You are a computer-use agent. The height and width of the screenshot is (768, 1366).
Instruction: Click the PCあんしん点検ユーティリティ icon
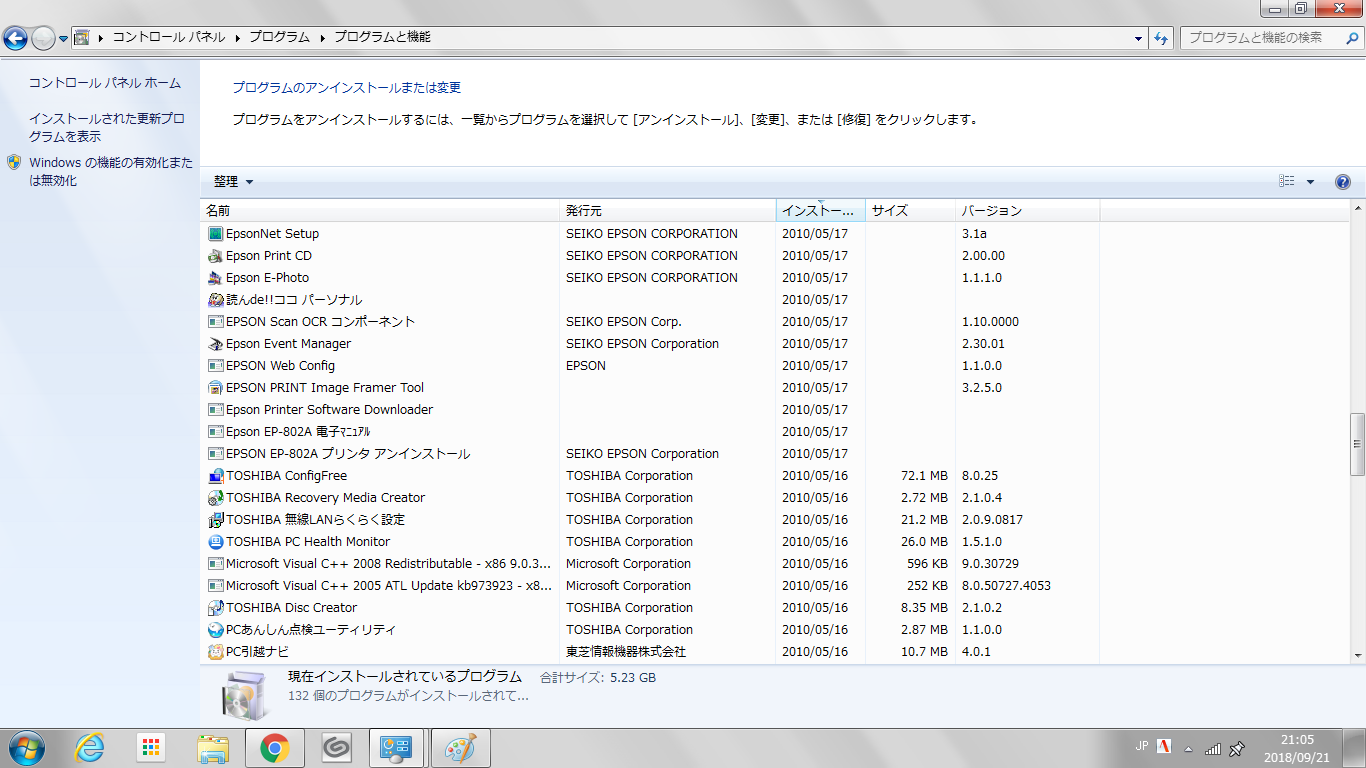click(x=215, y=630)
